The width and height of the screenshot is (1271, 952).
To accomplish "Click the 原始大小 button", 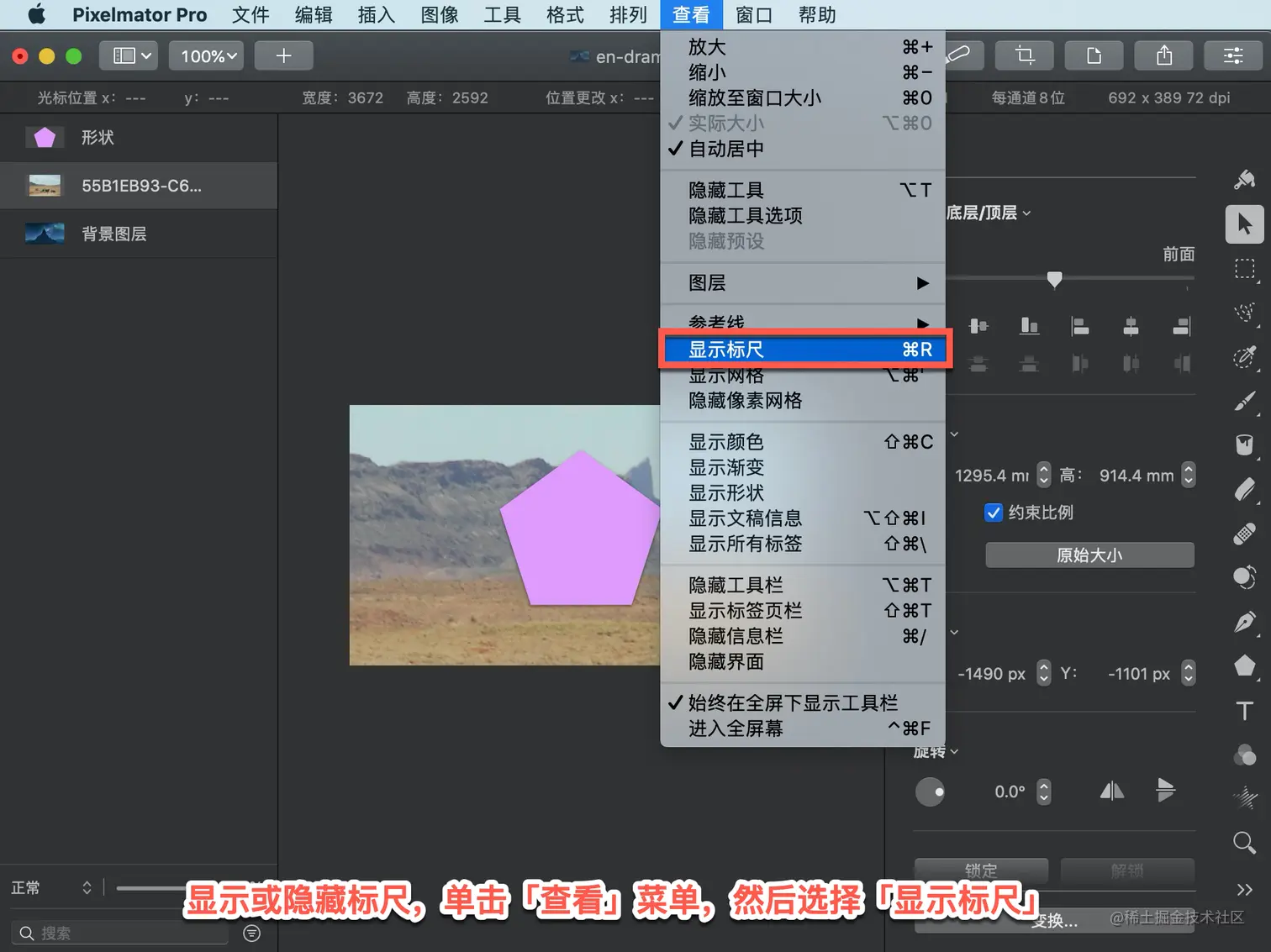I will click(x=1089, y=555).
